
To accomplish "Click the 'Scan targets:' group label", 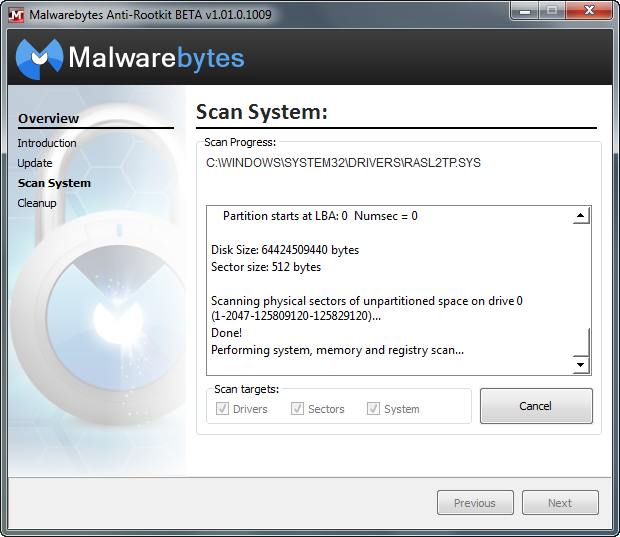I will point(247,389).
